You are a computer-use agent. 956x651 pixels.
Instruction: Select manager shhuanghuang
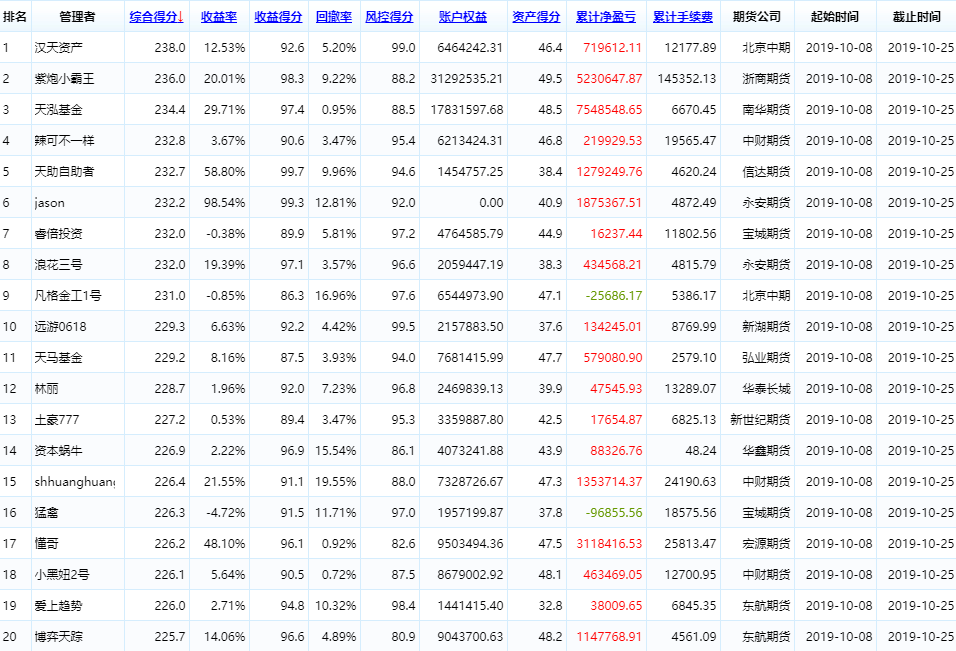[74, 482]
